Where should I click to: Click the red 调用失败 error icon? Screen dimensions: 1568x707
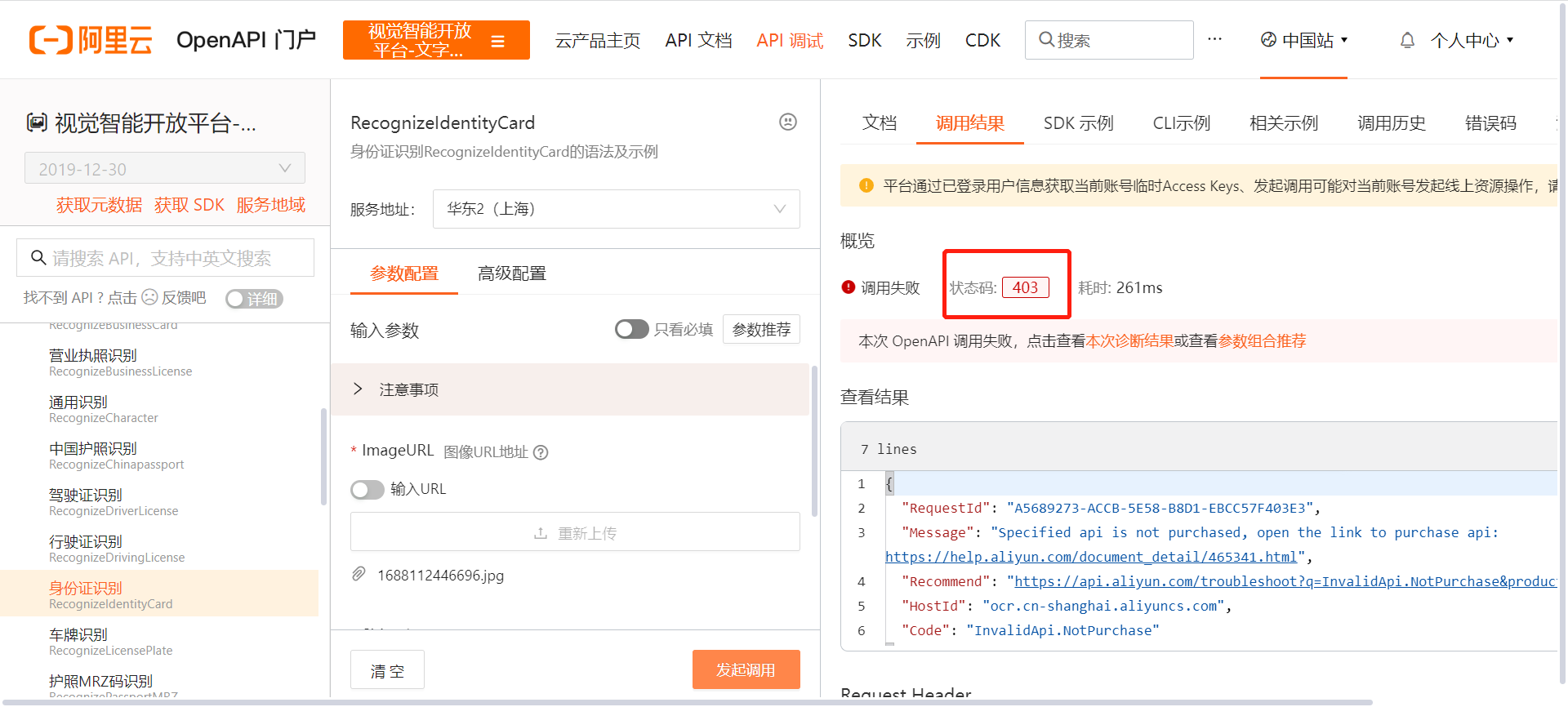pos(849,287)
